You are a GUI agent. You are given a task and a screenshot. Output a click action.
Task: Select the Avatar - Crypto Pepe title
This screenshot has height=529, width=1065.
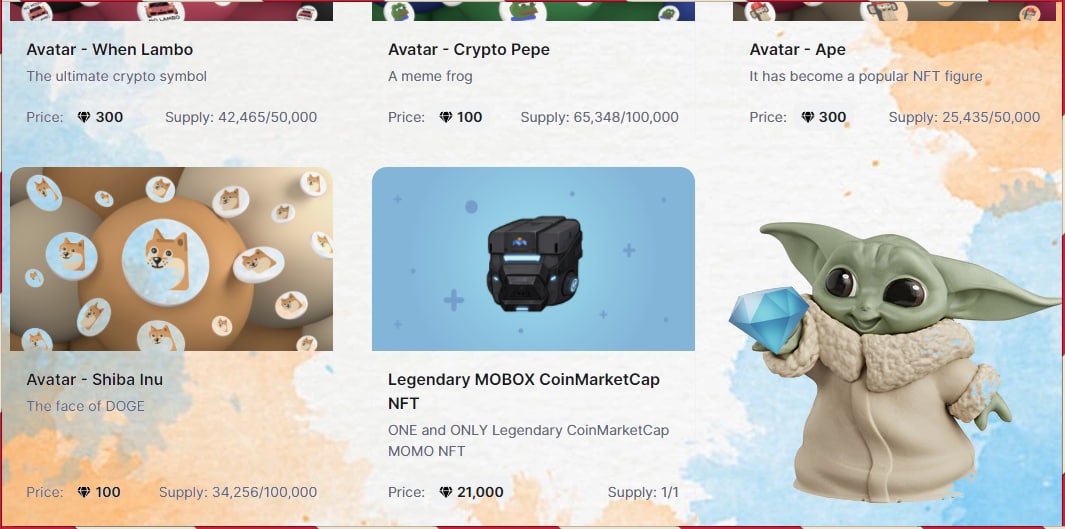click(469, 50)
